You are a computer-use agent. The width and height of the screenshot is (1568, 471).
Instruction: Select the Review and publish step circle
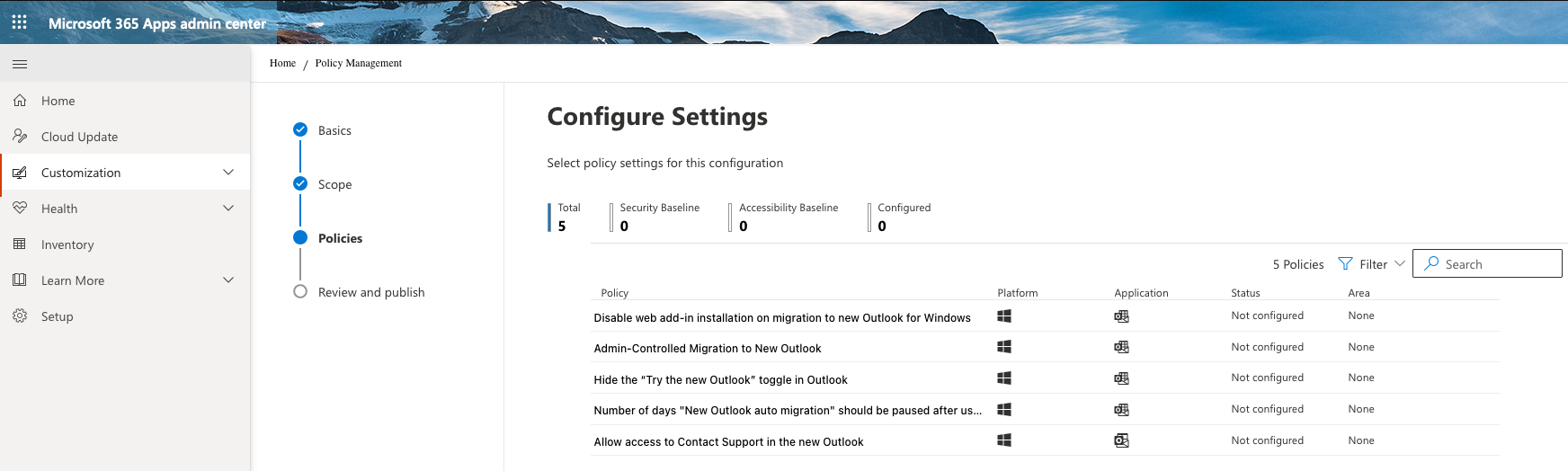(300, 292)
